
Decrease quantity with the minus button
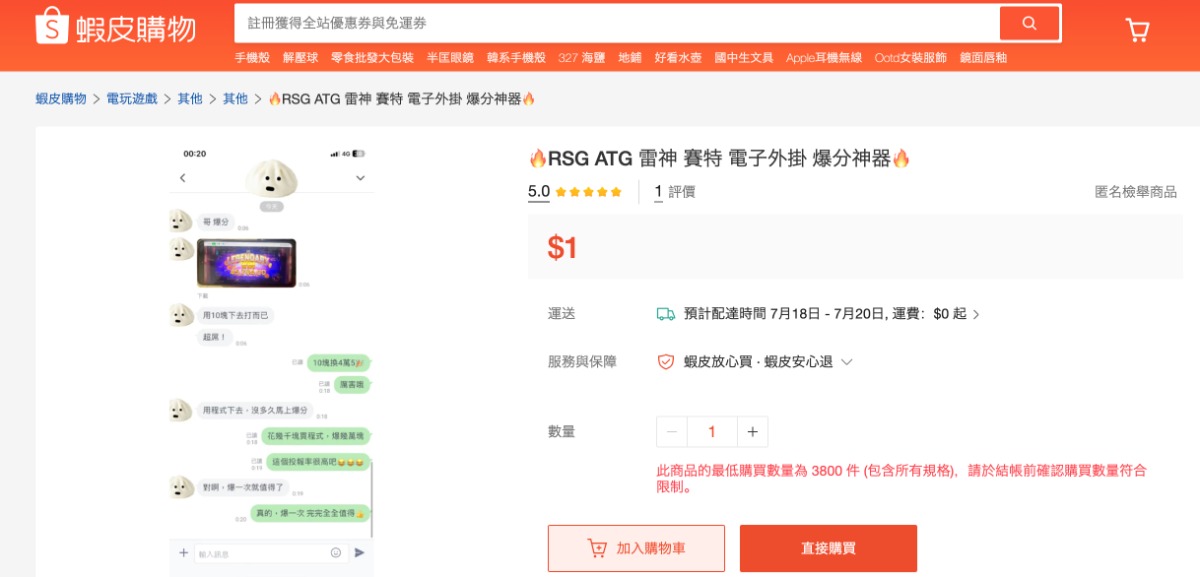(672, 432)
